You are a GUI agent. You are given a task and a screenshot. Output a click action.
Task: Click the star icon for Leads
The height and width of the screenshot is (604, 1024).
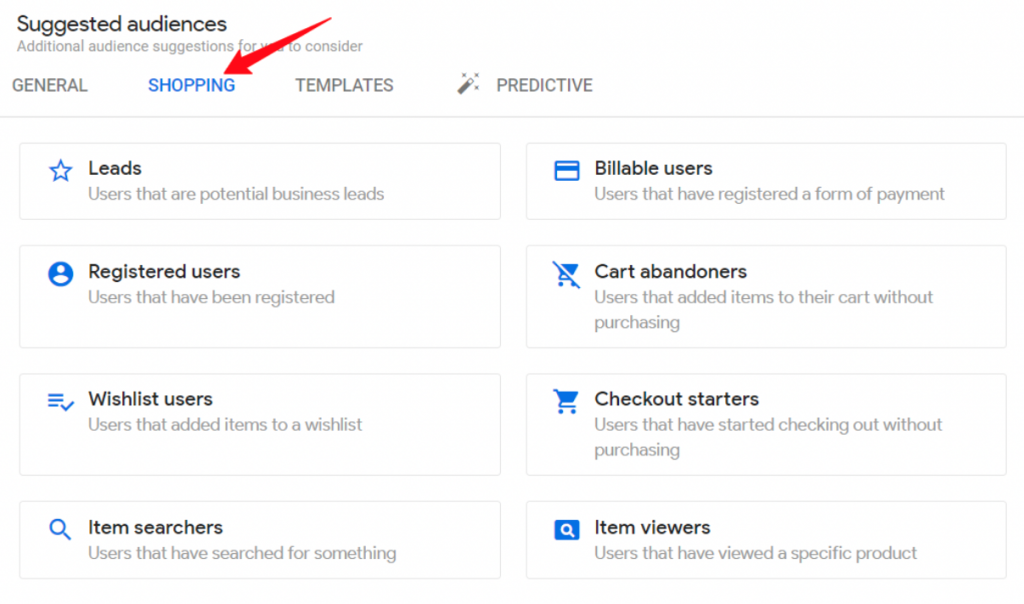61,170
